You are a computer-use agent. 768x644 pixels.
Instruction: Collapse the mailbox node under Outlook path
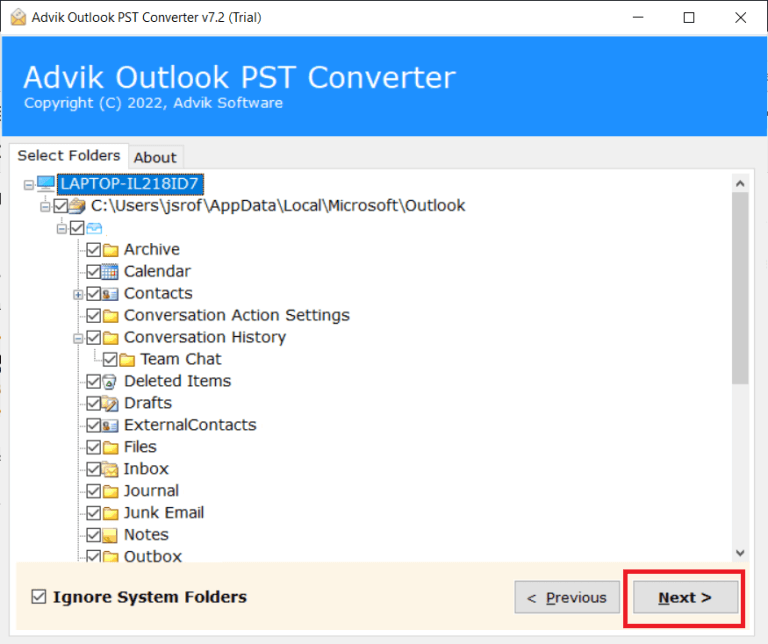62,229
